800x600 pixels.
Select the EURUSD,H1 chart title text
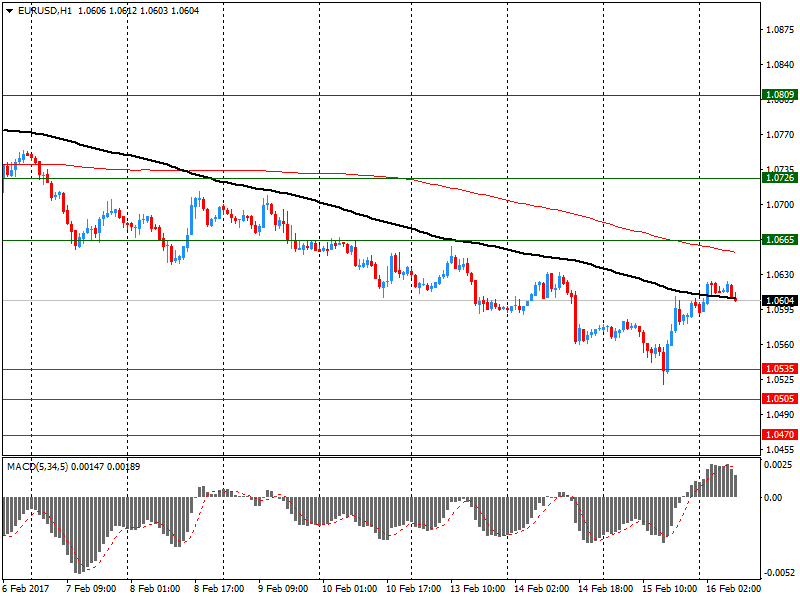(x=44, y=10)
